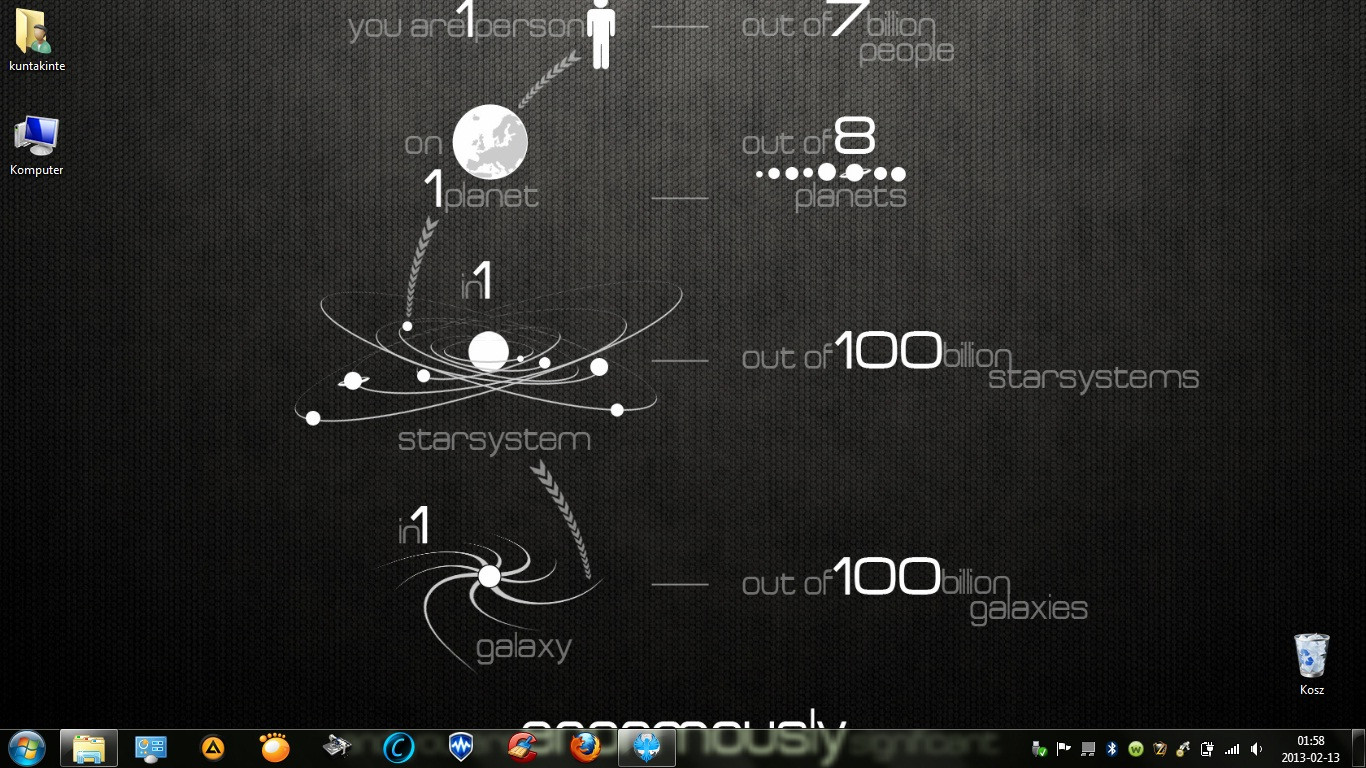Click the Control Panel taskbar icon
This screenshot has width=1366, height=768.
(x=151, y=747)
